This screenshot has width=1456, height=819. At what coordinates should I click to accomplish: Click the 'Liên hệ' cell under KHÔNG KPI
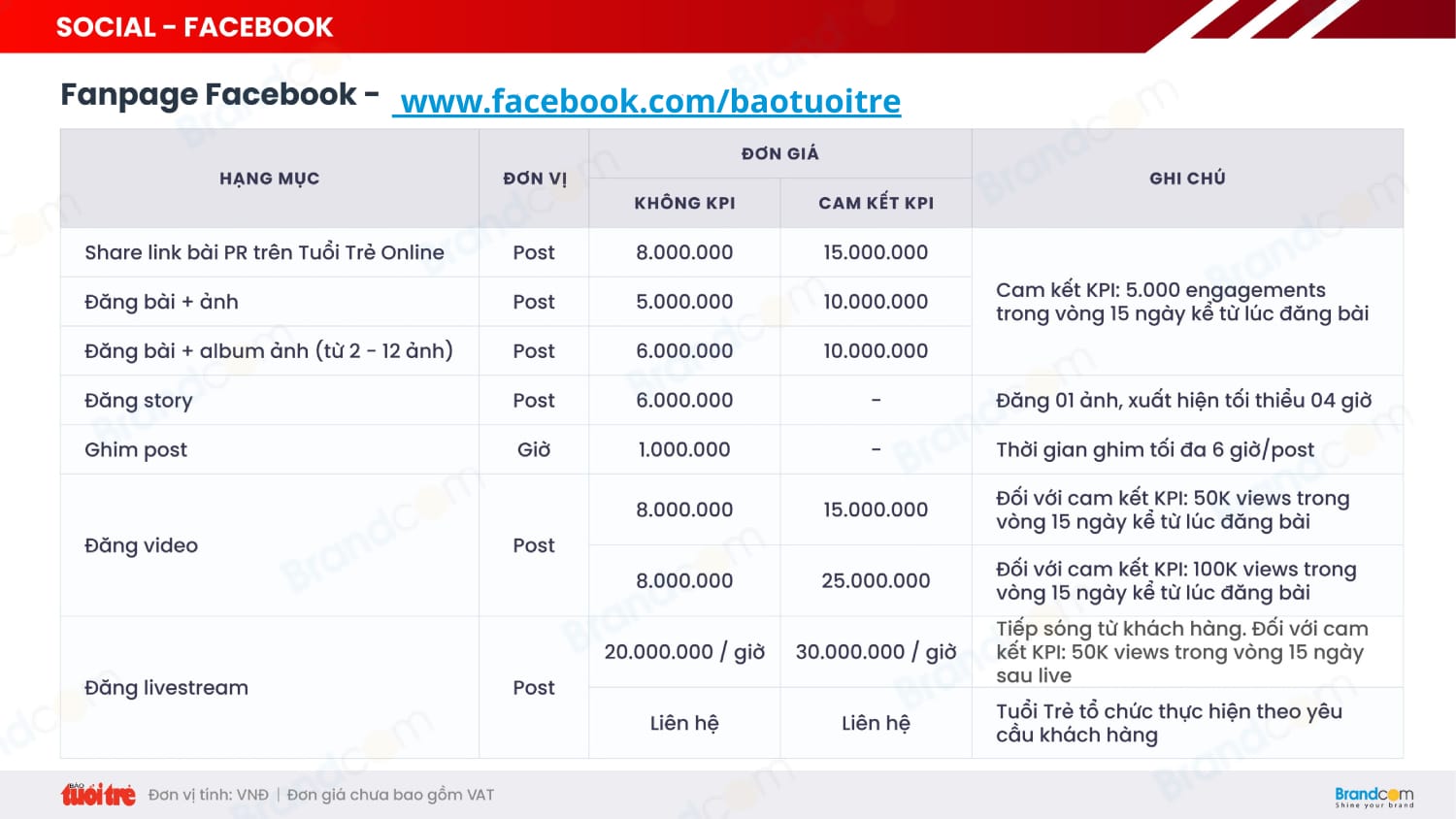point(684,722)
